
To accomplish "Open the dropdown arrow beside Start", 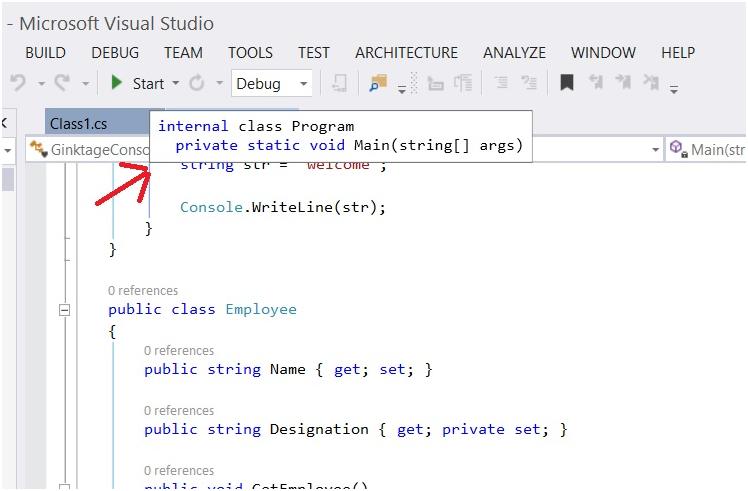I will (x=176, y=83).
